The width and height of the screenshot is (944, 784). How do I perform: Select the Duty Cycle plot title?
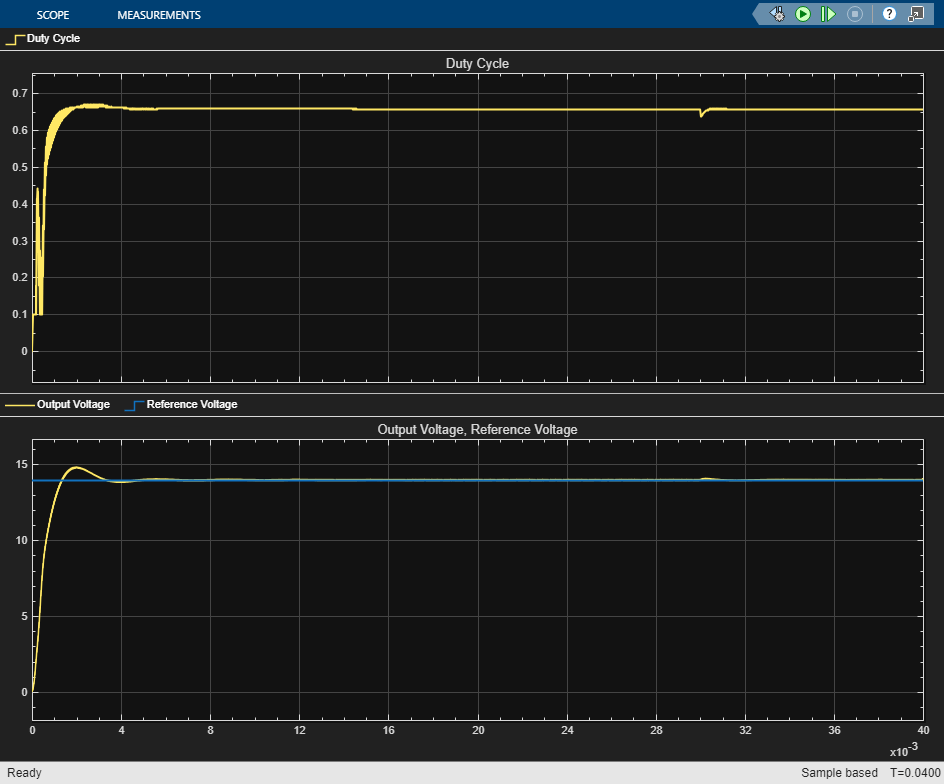(x=477, y=64)
